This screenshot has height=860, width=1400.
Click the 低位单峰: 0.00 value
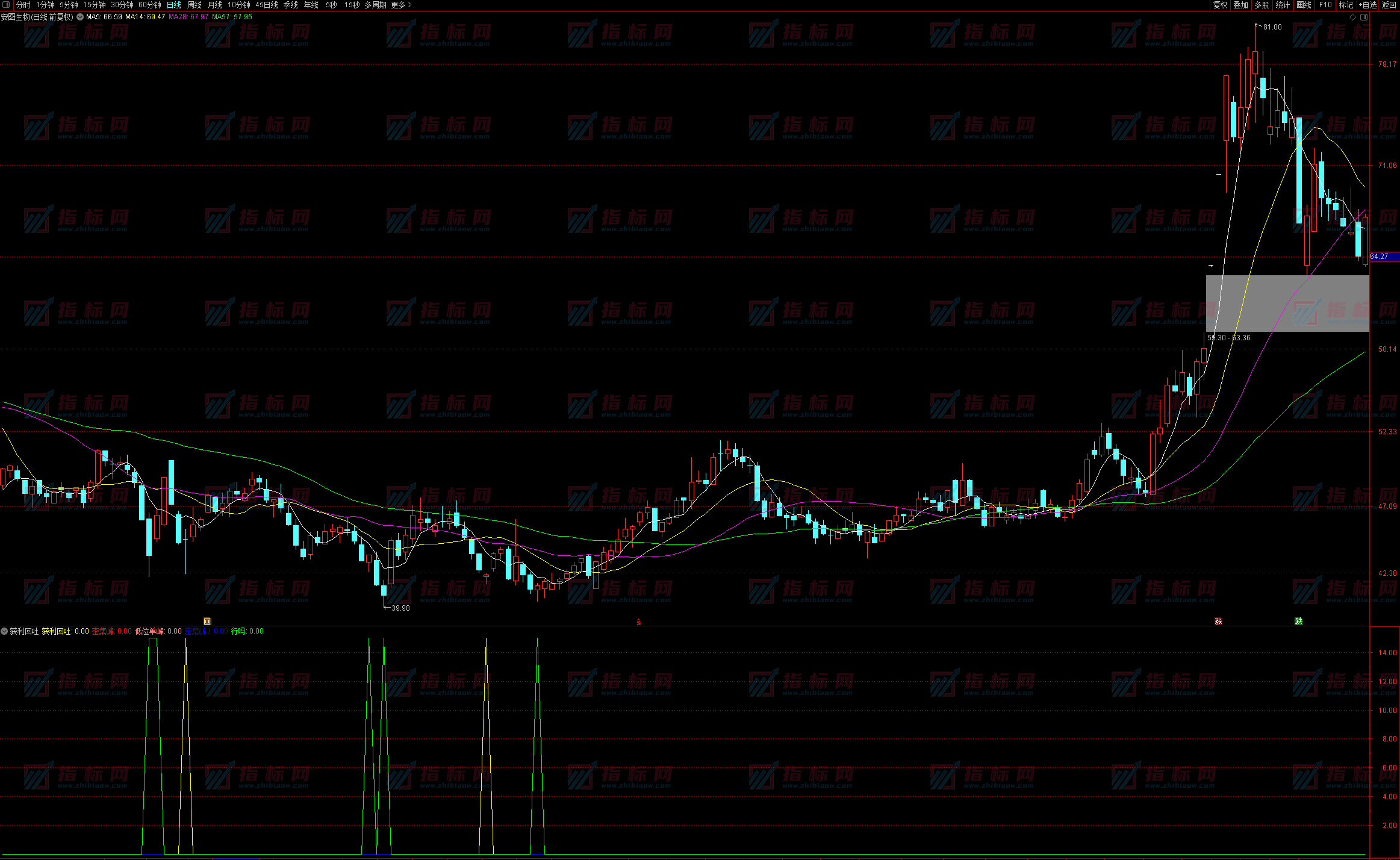pyautogui.click(x=158, y=631)
